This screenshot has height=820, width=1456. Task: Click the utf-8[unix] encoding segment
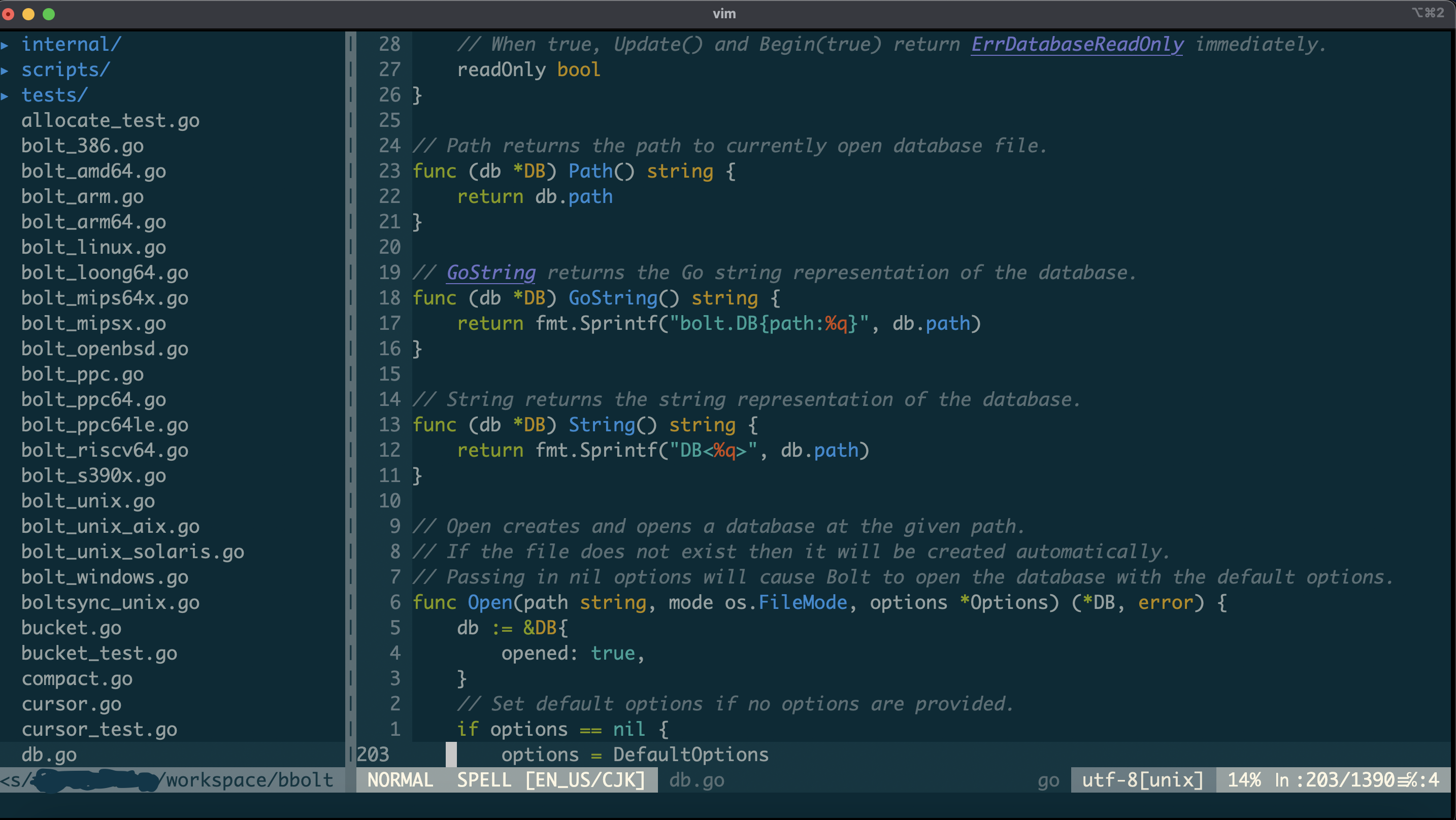[1143, 780]
